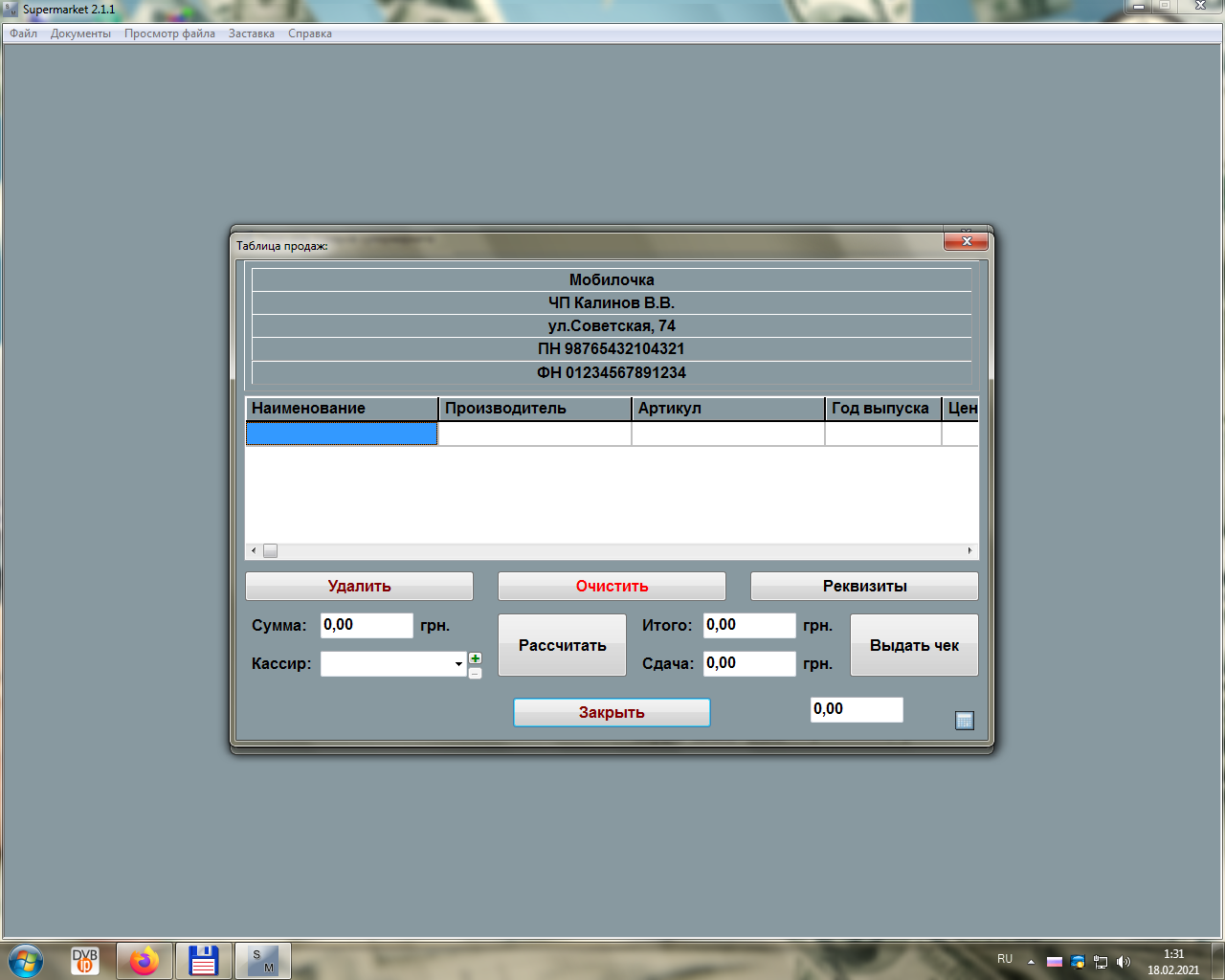This screenshot has width=1225, height=980.
Task: Click the table scrollbar right arrow
Action: (x=969, y=550)
